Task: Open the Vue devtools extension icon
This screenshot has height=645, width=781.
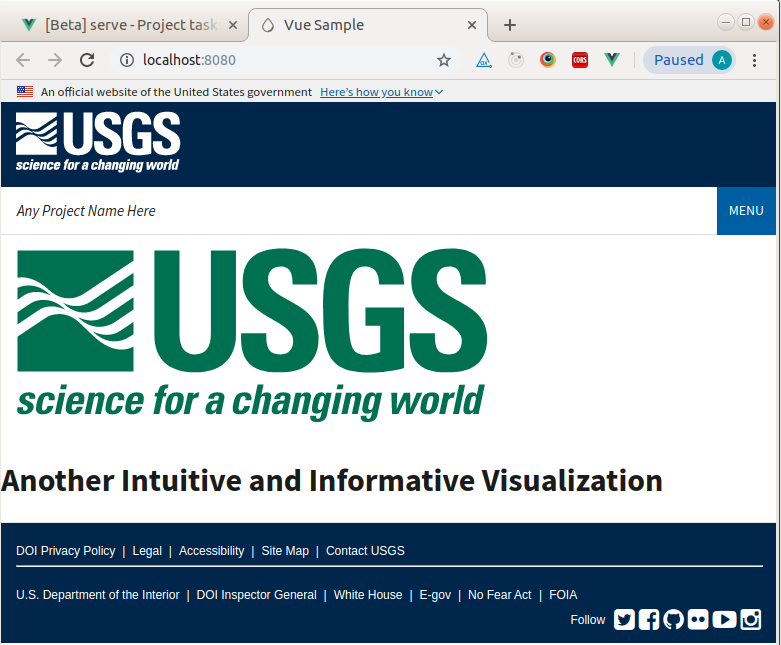Action: pyautogui.click(x=612, y=60)
